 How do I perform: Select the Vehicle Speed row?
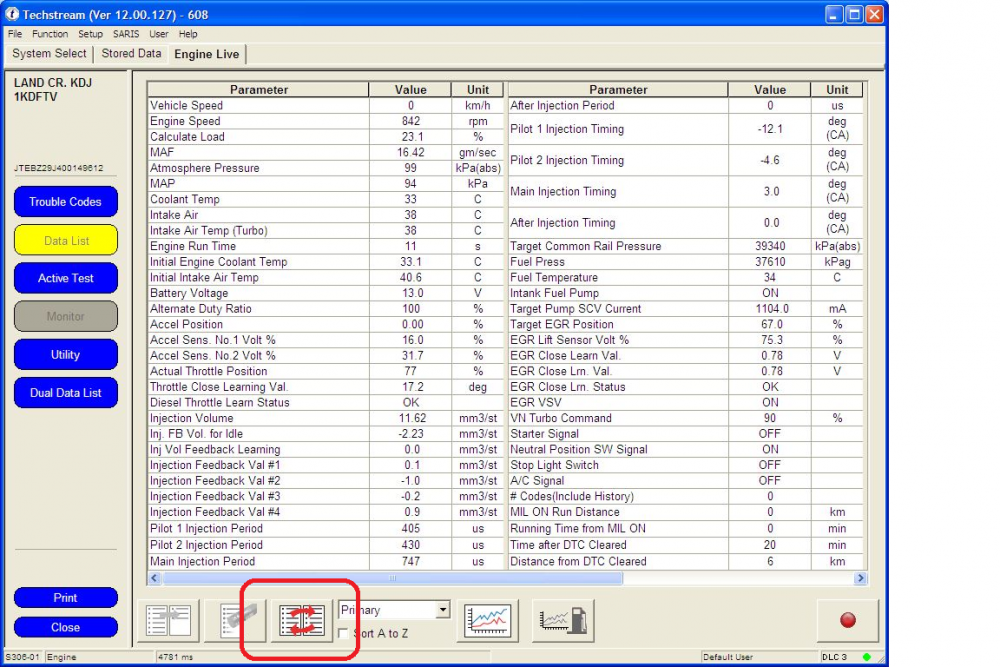point(326,105)
